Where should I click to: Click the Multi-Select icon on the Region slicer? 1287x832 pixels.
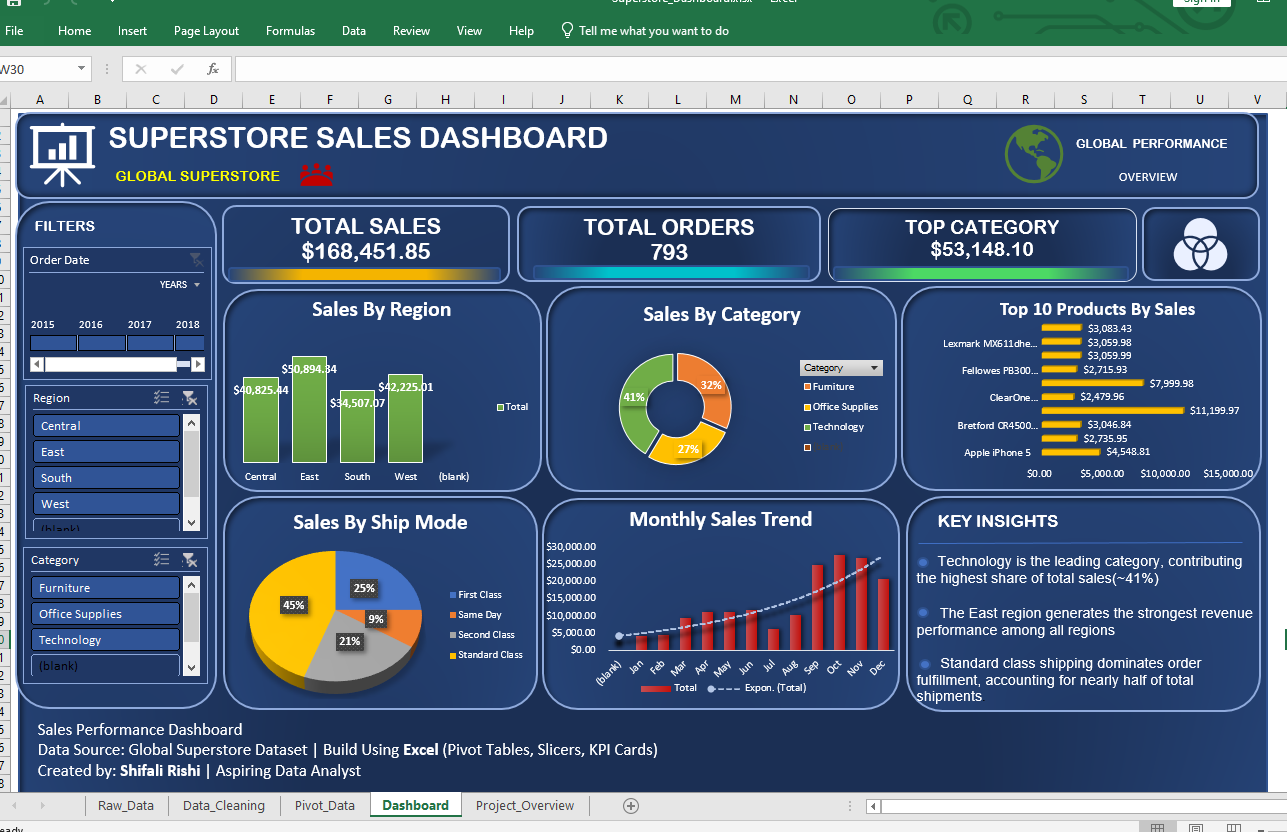(x=161, y=397)
